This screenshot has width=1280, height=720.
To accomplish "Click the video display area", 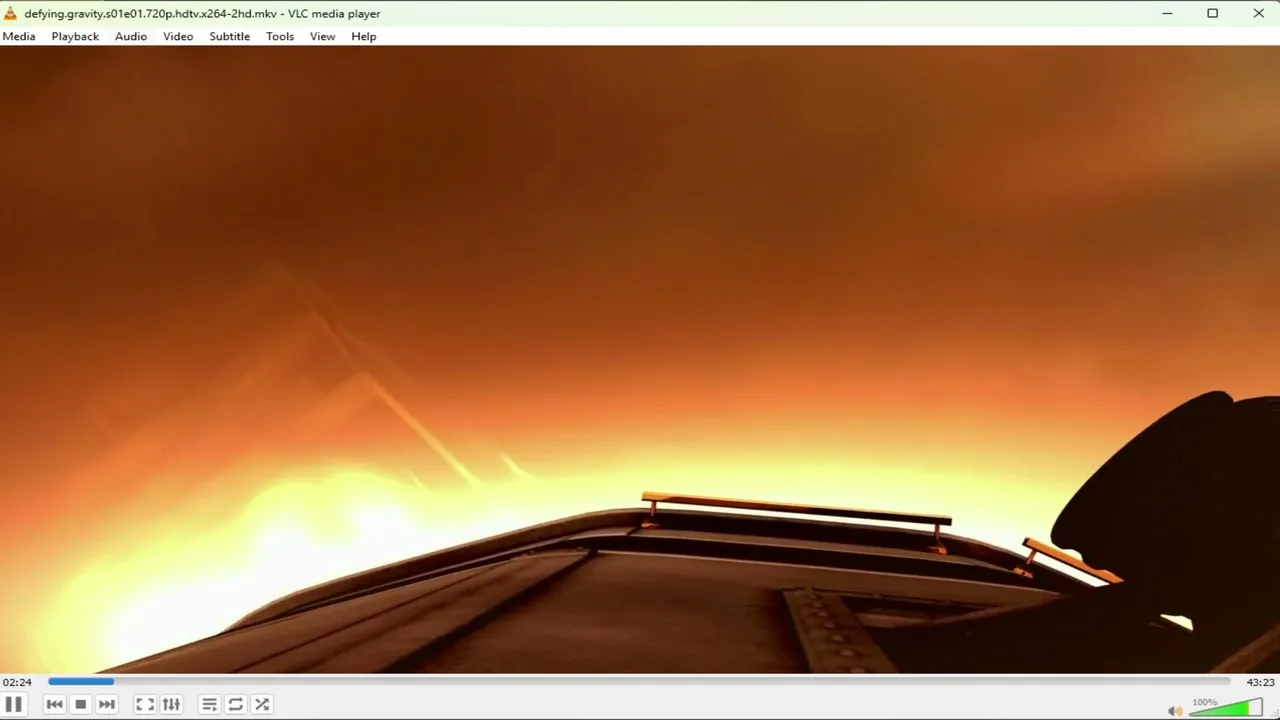I will 640,359.
